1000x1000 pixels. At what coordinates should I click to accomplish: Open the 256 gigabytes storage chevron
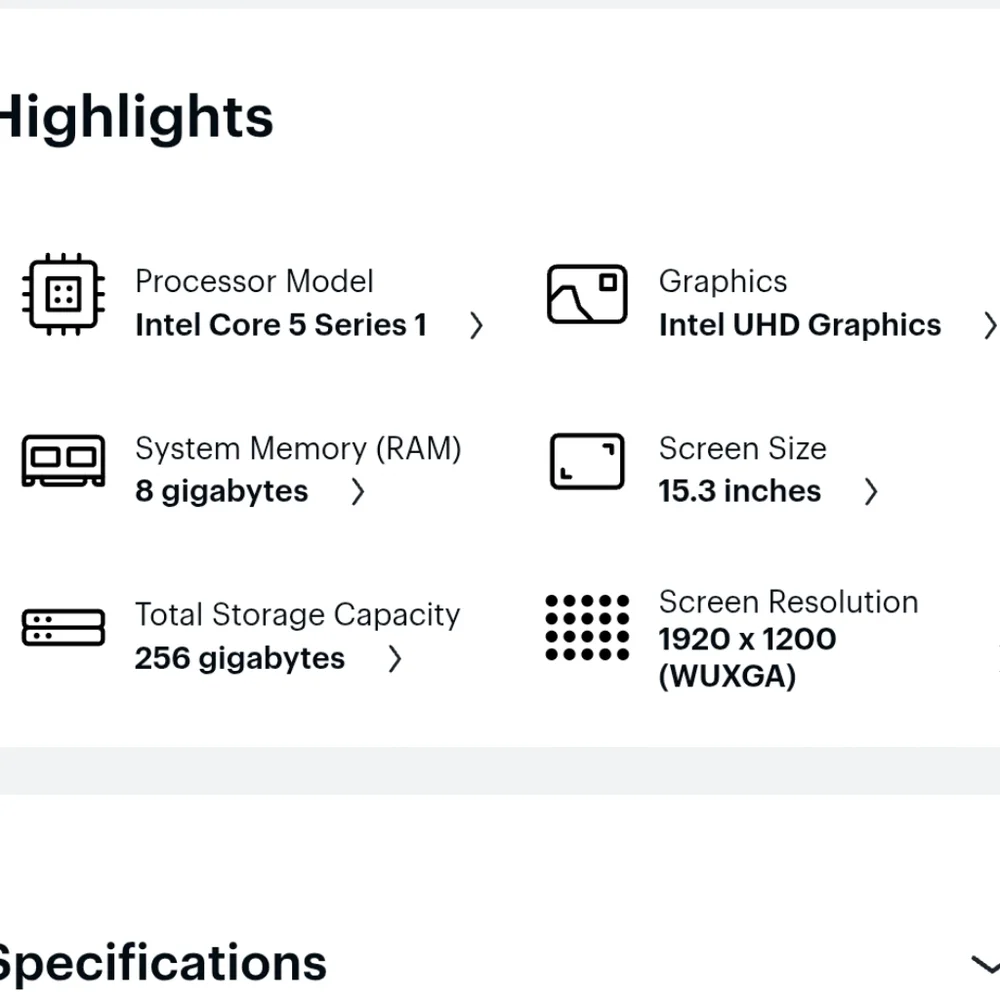tap(395, 659)
